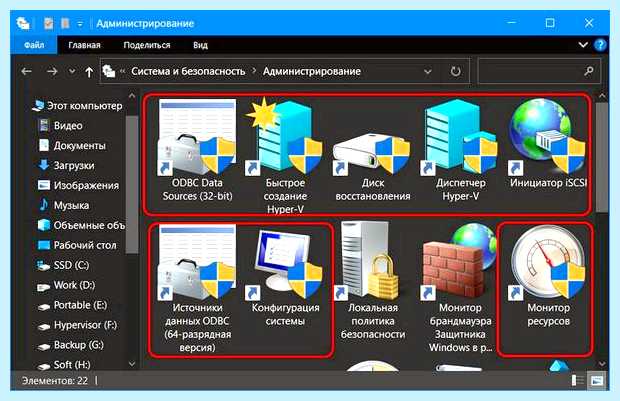Image resolution: width=620 pixels, height=401 pixels.
Task: Open Инициатор iSCSI shortcut
Action: 548,144
